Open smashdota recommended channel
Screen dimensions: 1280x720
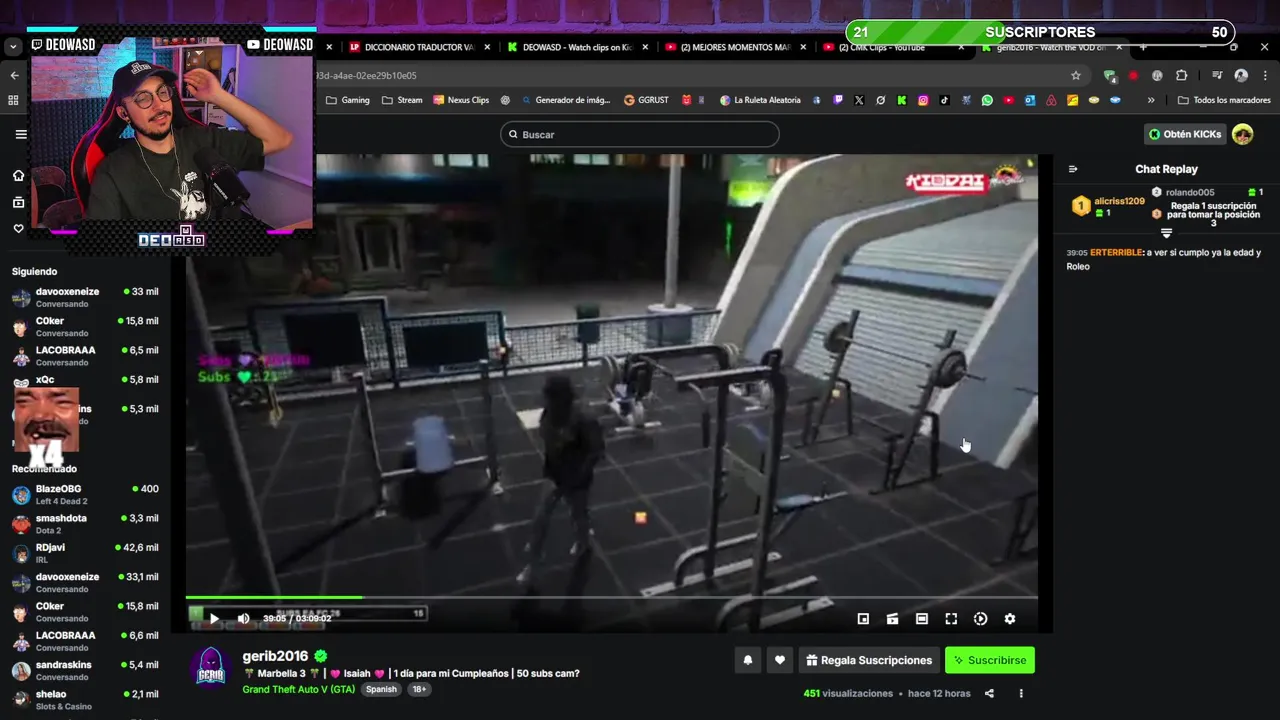coord(85,524)
